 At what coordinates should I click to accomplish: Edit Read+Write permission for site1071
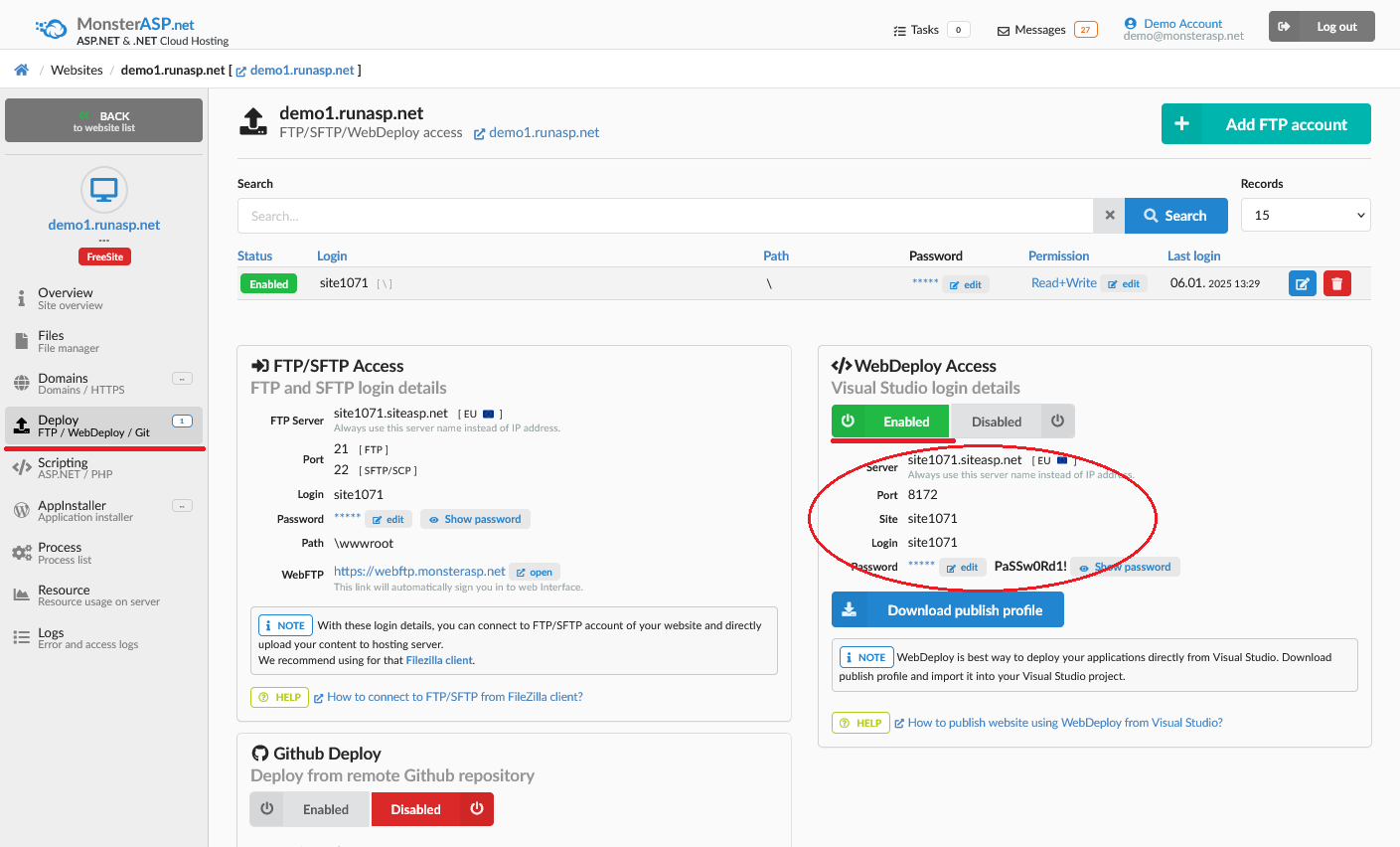[x=1124, y=283]
